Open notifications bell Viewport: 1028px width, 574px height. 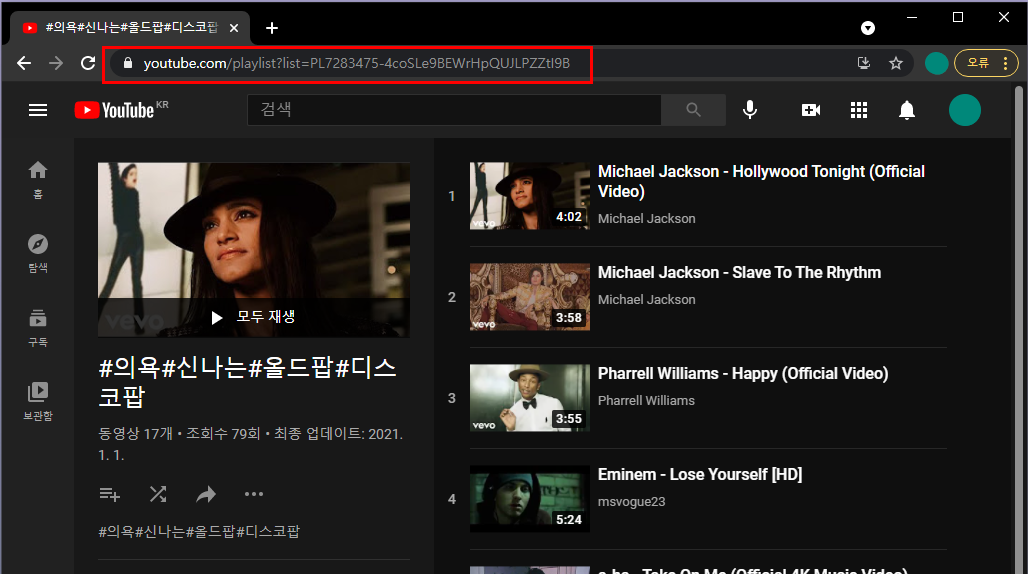tap(907, 109)
